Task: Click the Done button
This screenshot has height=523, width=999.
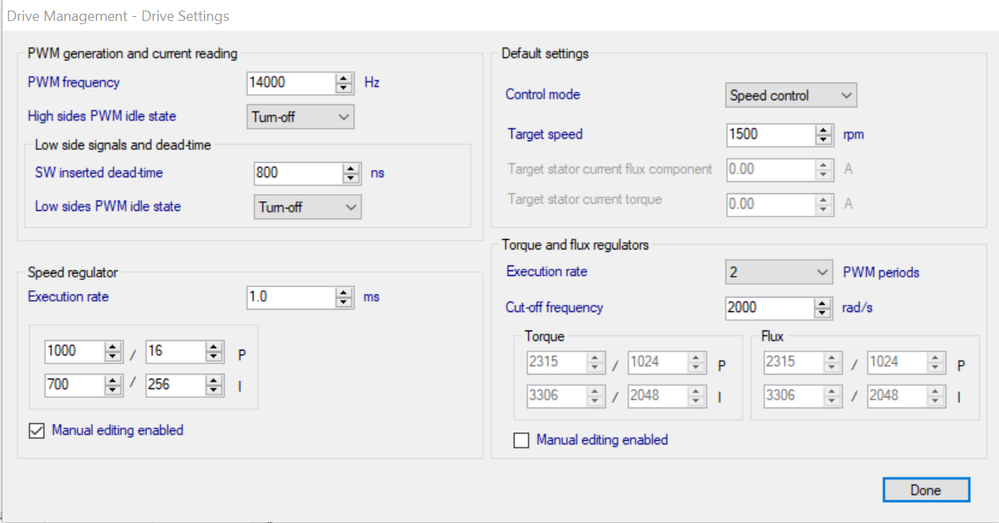Action: [926, 490]
